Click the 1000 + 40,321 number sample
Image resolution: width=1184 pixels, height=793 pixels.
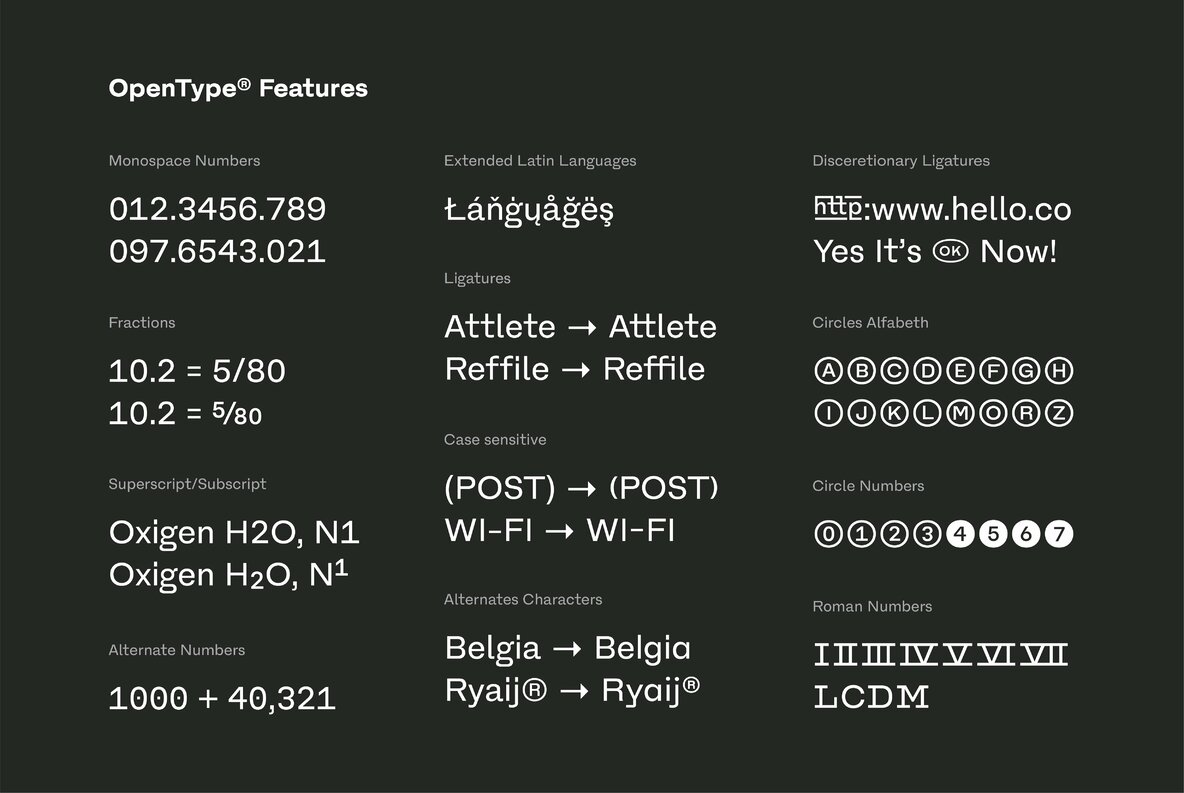222,699
